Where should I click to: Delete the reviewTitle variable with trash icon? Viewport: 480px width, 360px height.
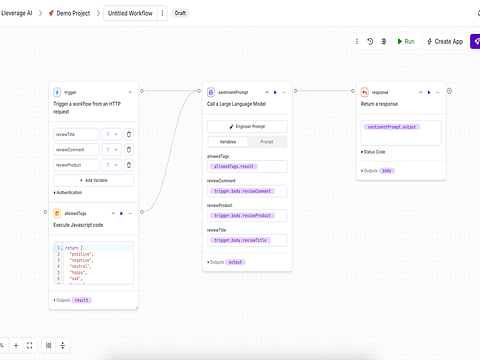(129, 134)
